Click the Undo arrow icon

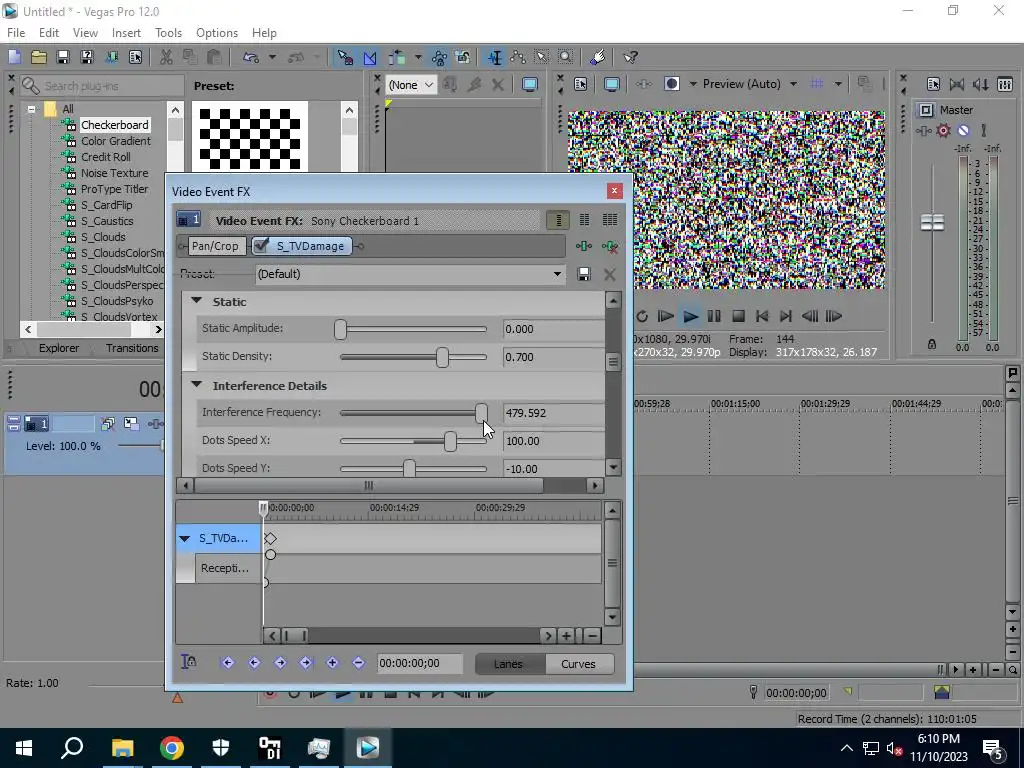coord(251,57)
